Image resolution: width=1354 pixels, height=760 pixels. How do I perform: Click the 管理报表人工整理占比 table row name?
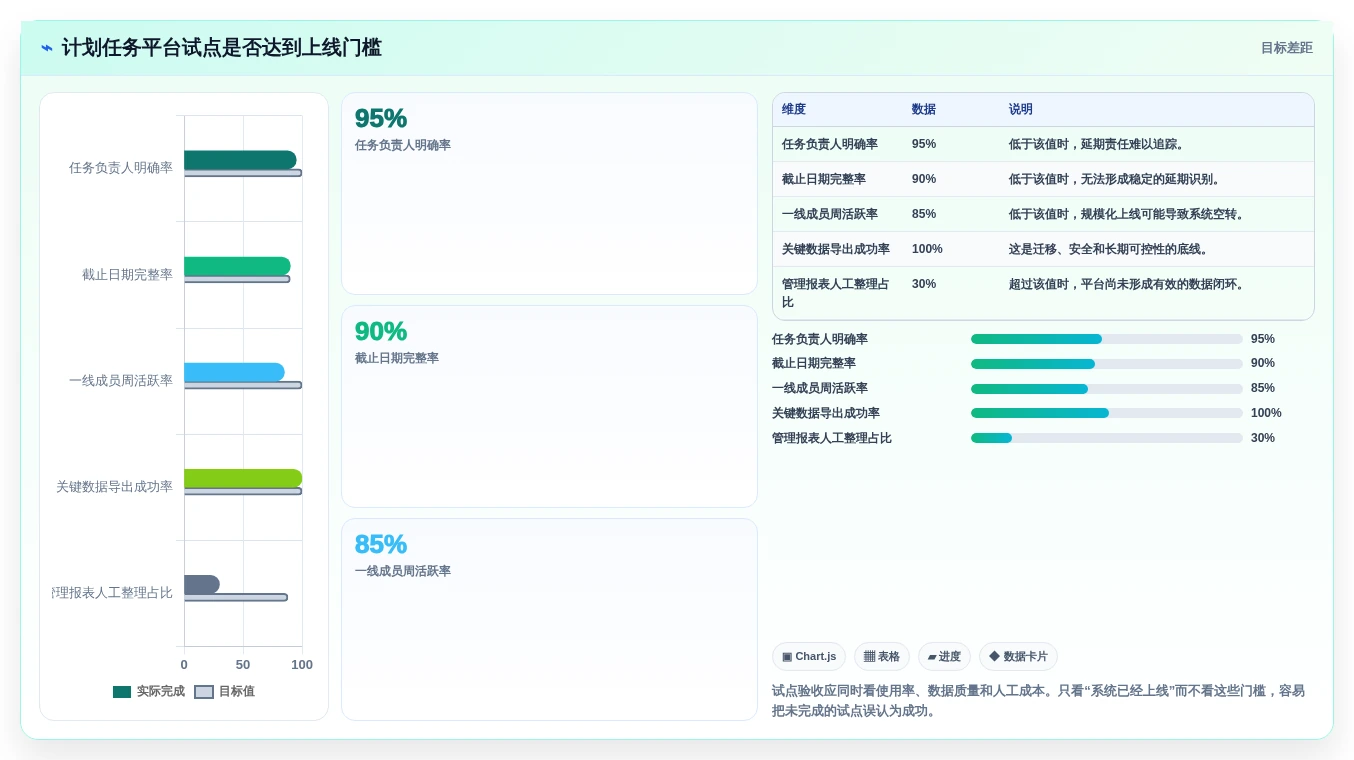(x=835, y=293)
